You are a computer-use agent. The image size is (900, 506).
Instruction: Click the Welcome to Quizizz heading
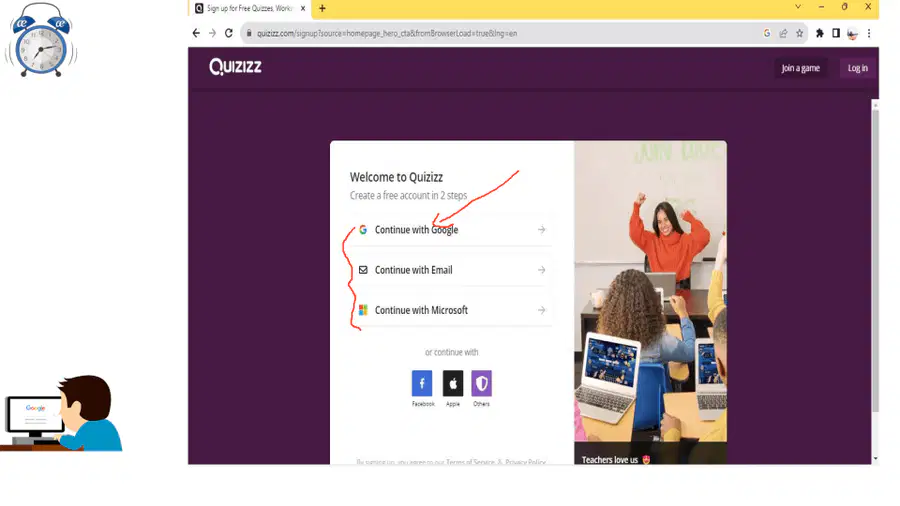tap(396, 177)
